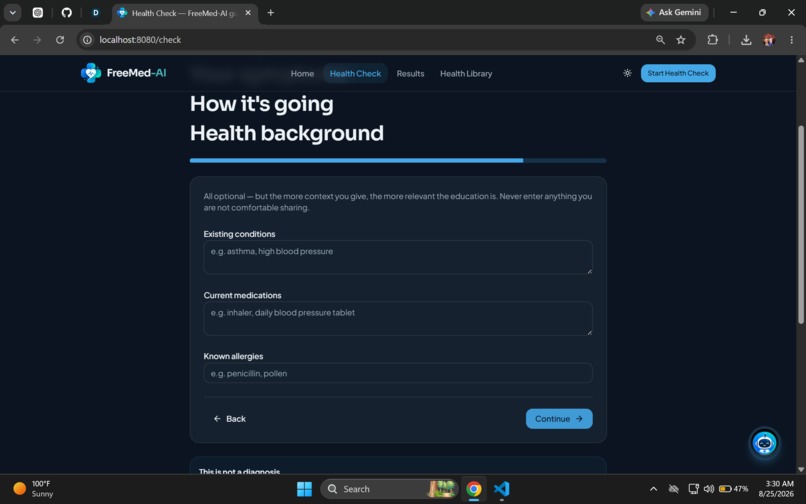
Task: Click the scrollbar up arrow
Action: [x=800, y=60]
